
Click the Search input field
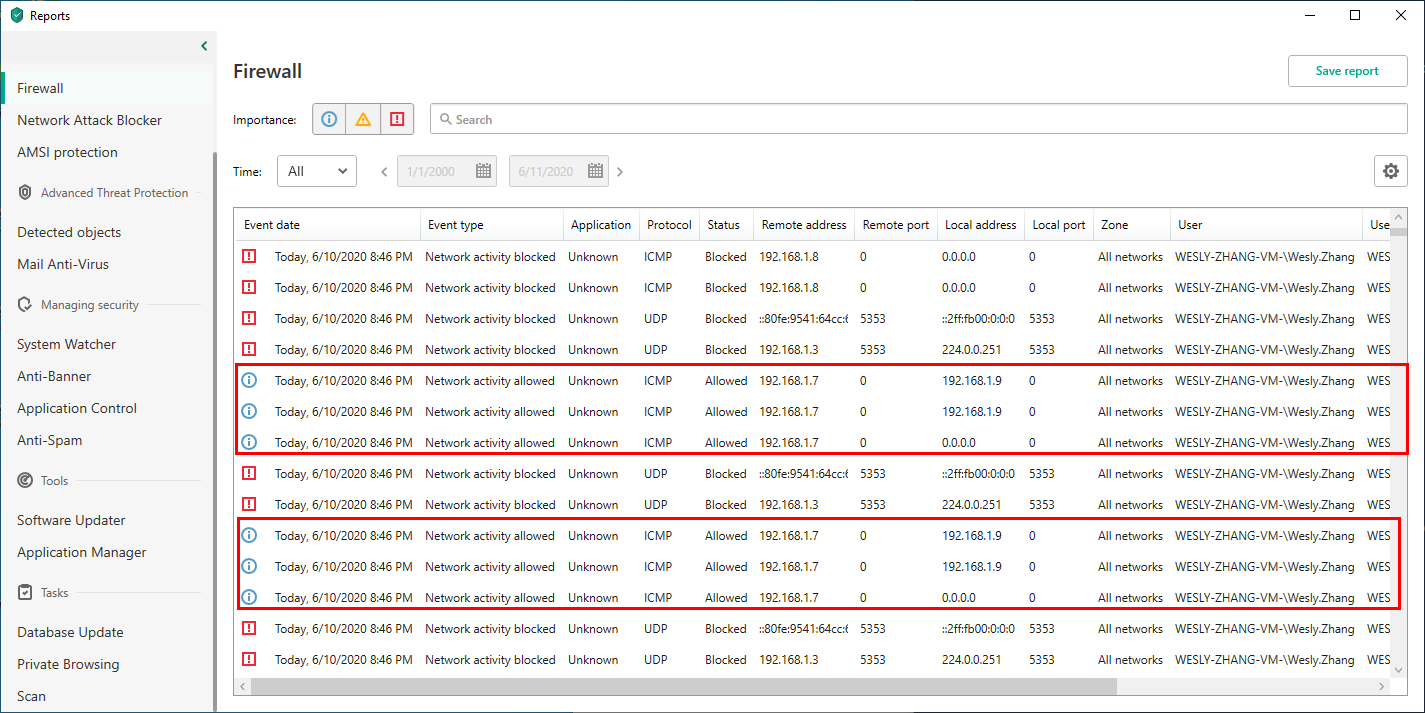click(919, 119)
